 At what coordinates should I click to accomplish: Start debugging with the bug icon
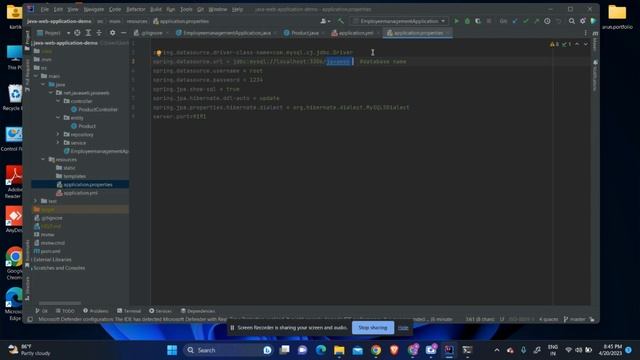tap(467, 21)
